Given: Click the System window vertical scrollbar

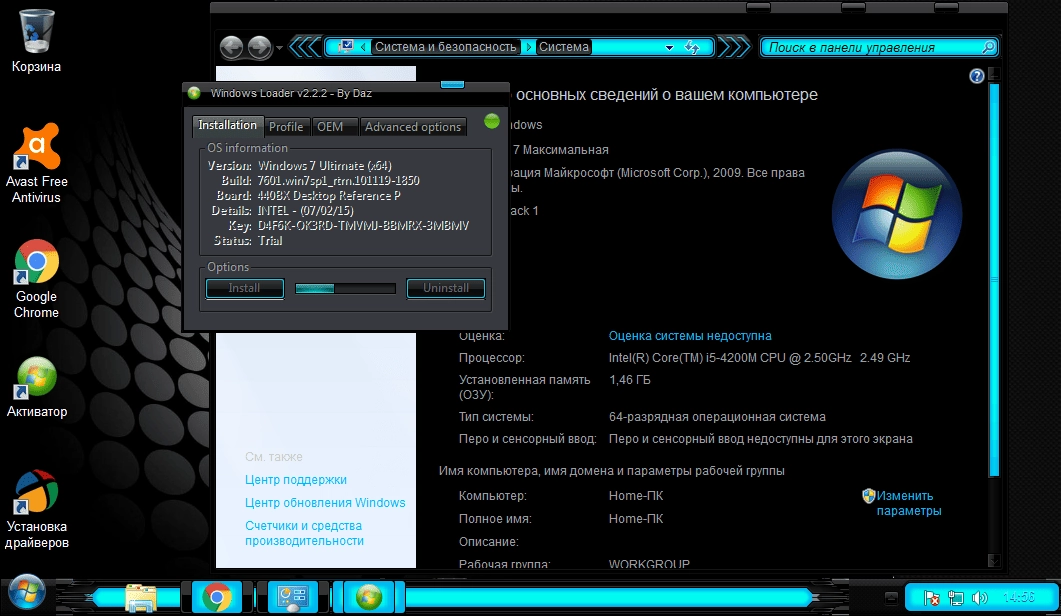Looking at the screenshot, I should 994,279.
